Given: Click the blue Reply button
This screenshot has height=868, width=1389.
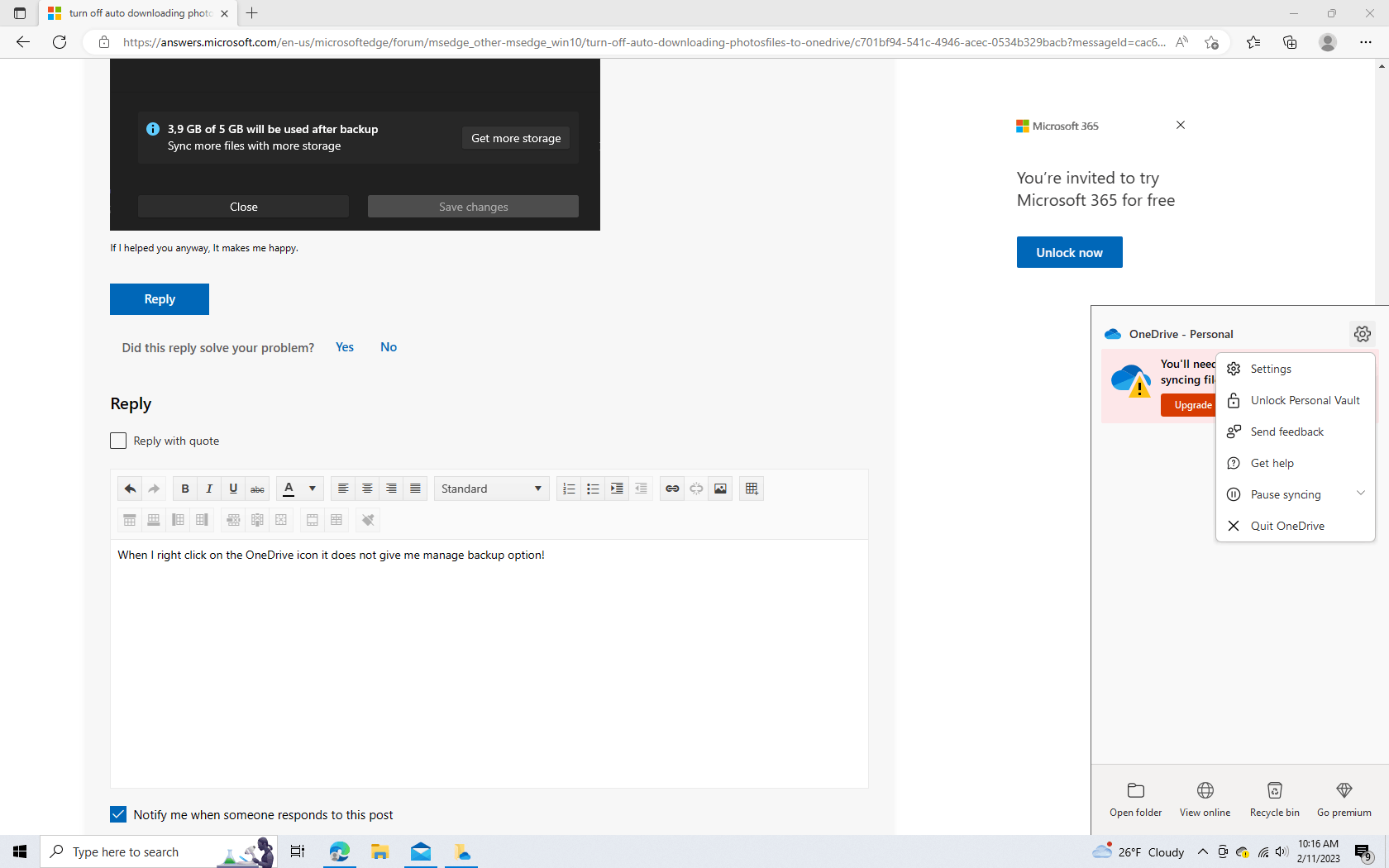Looking at the screenshot, I should [x=160, y=299].
